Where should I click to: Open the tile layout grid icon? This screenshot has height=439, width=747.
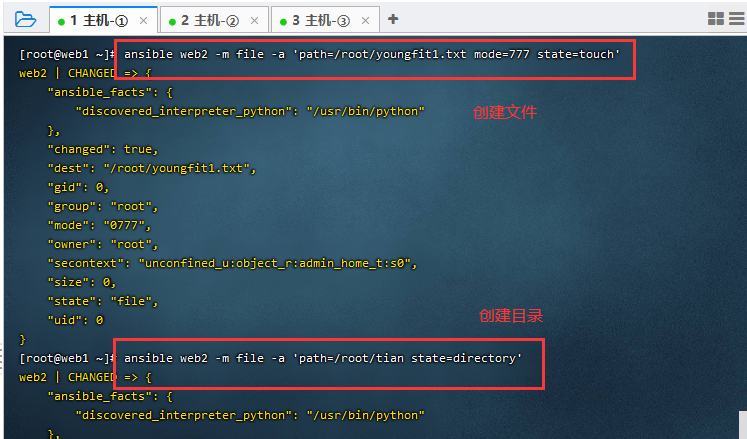click(716, 19)
